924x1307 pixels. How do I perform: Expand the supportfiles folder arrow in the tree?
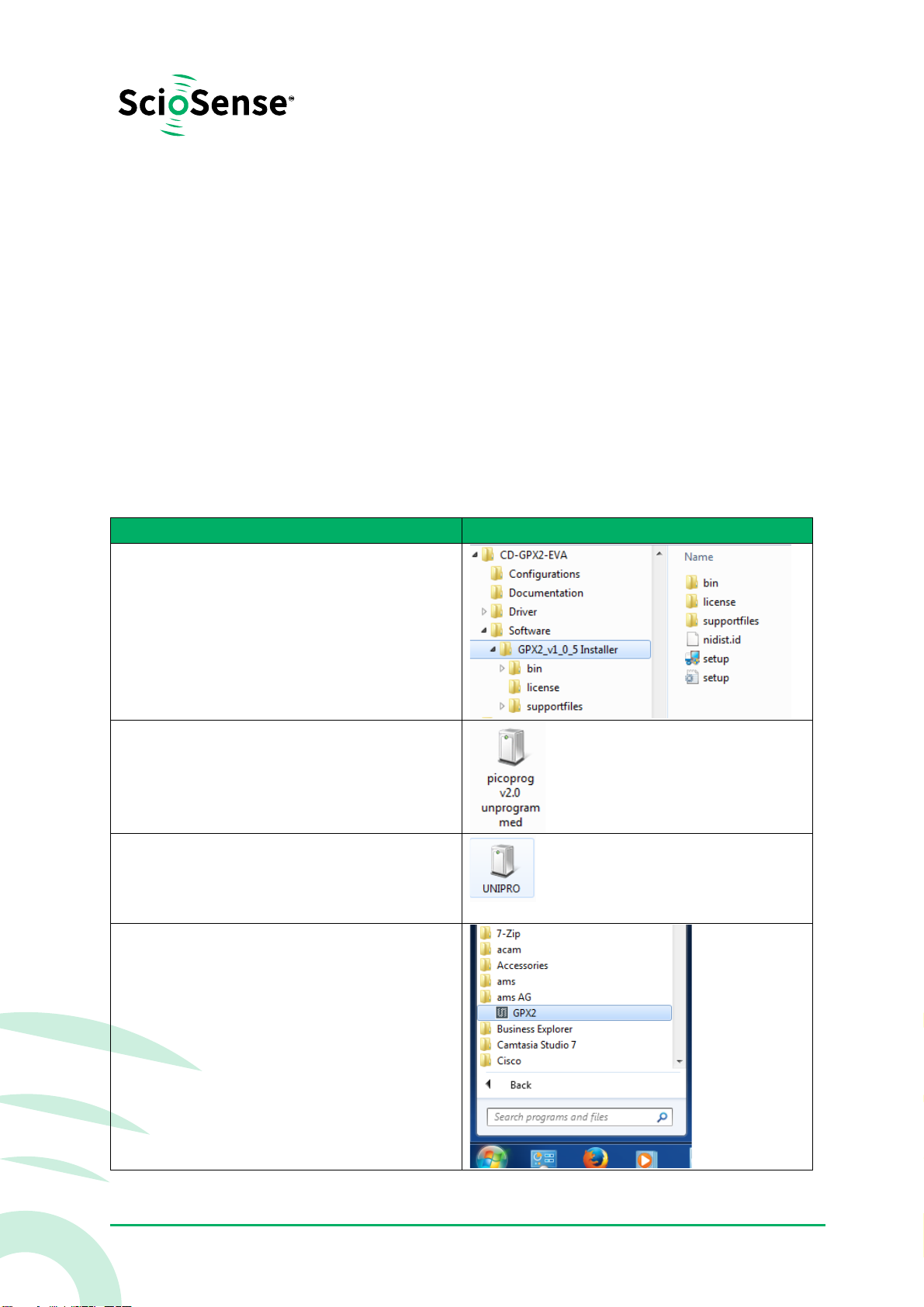[502, 707]
